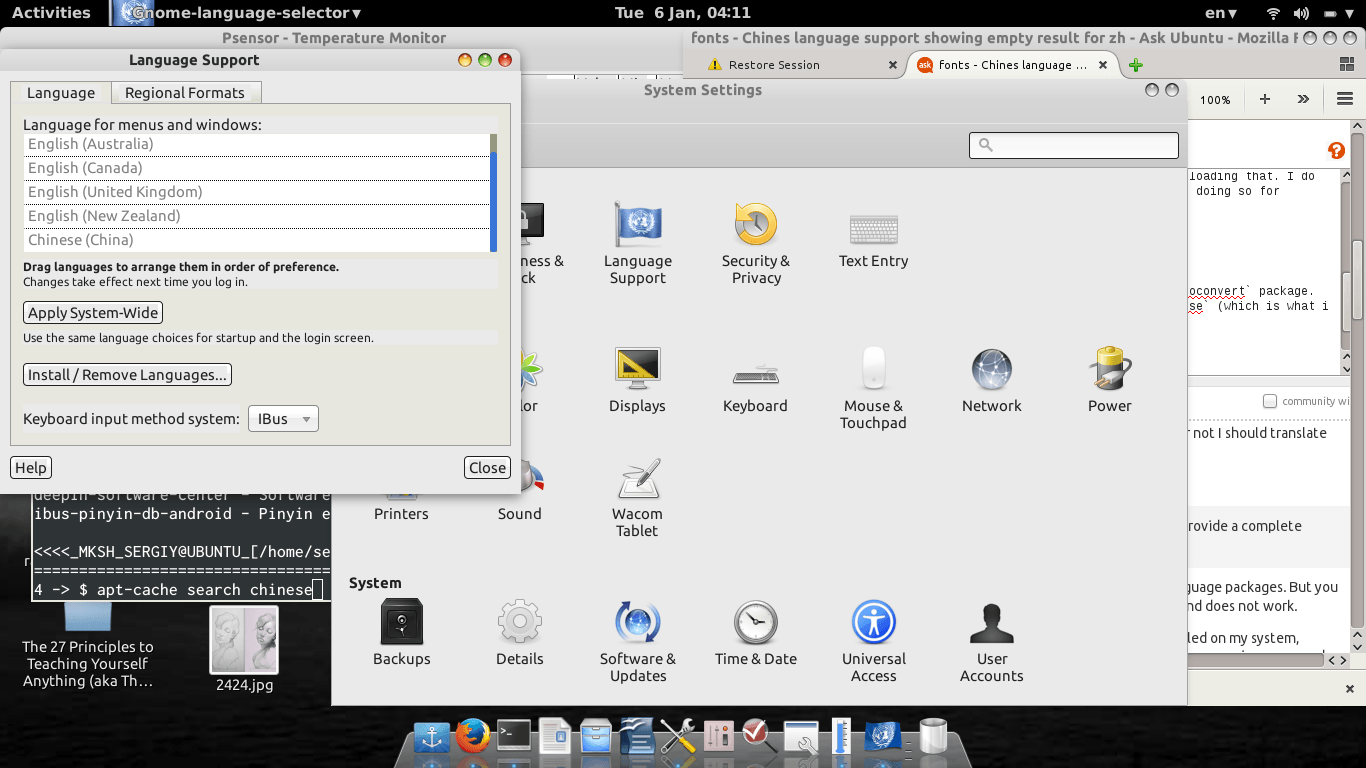1366x768 pixels.
Task: Click Install / Remove Languages button
Action: (127, 375)
